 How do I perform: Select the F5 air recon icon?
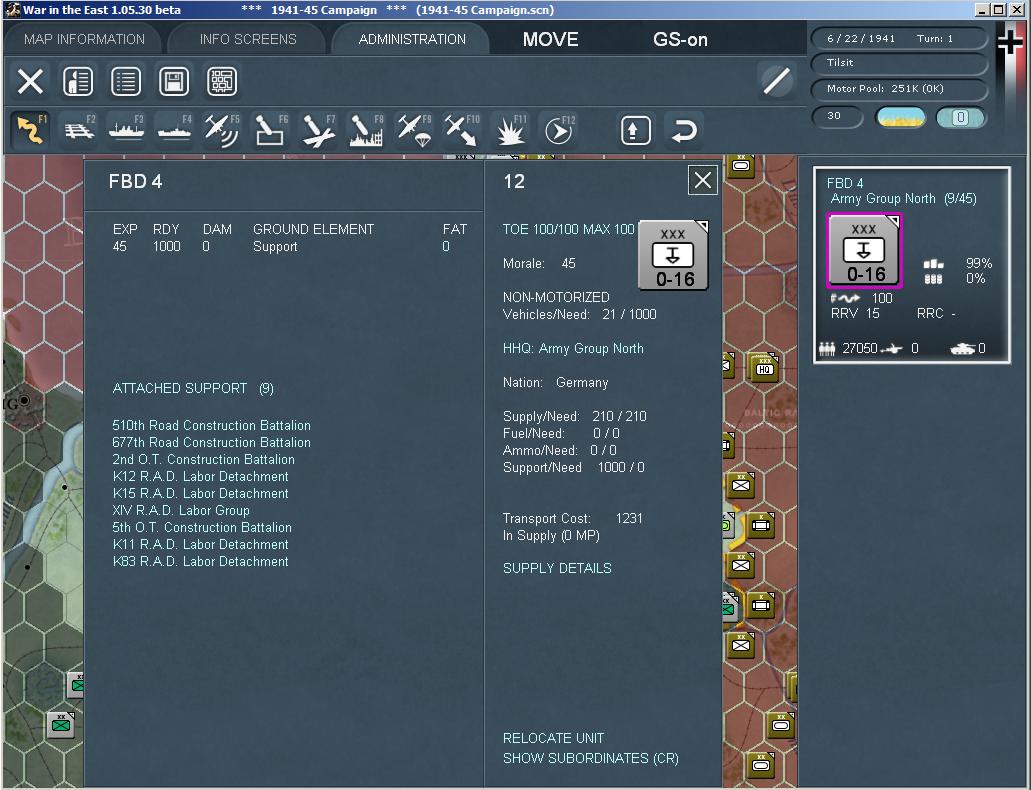pyautogui.click(x=222, y=130)
